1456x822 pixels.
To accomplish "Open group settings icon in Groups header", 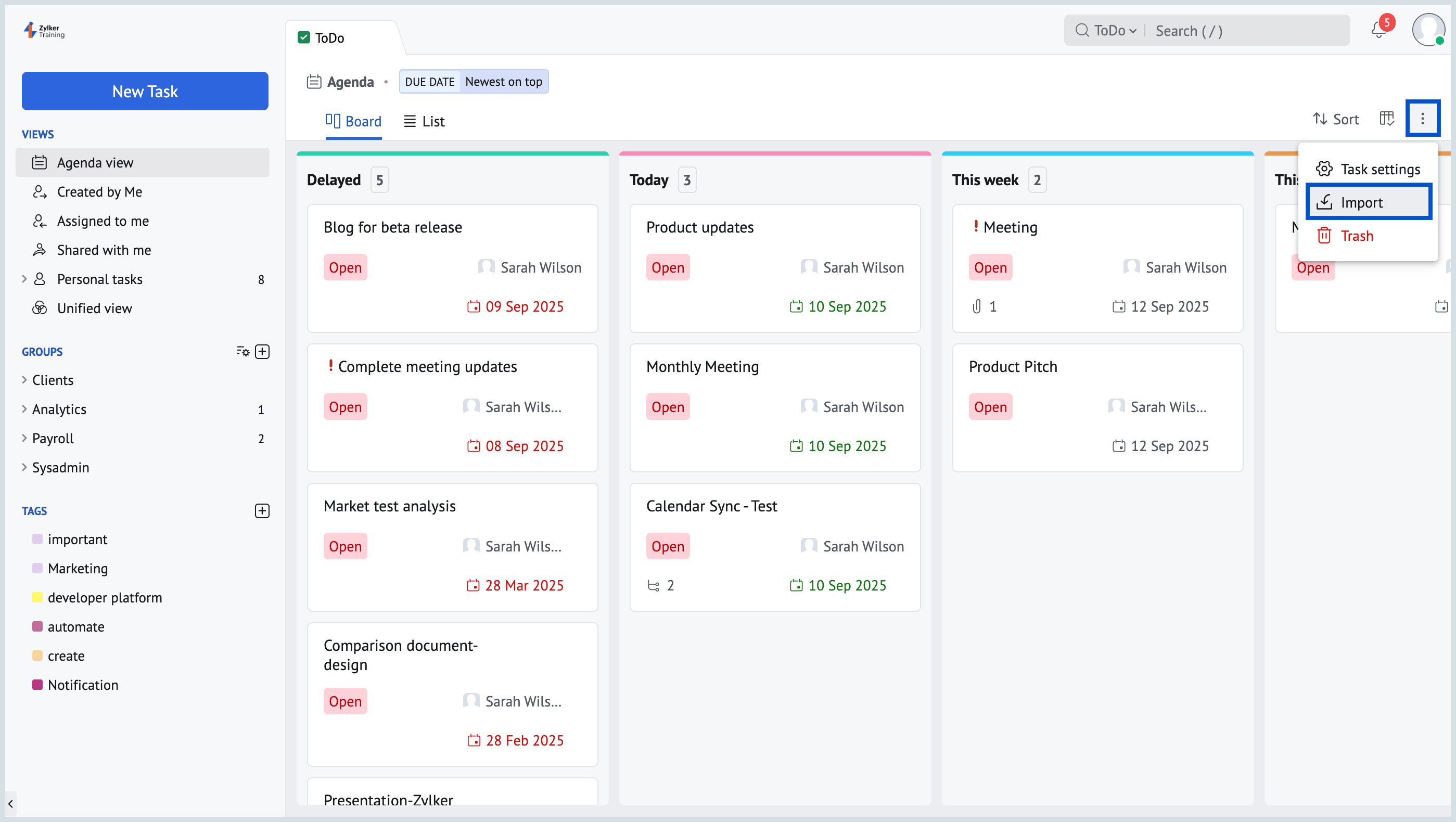I will click(242, 351).
